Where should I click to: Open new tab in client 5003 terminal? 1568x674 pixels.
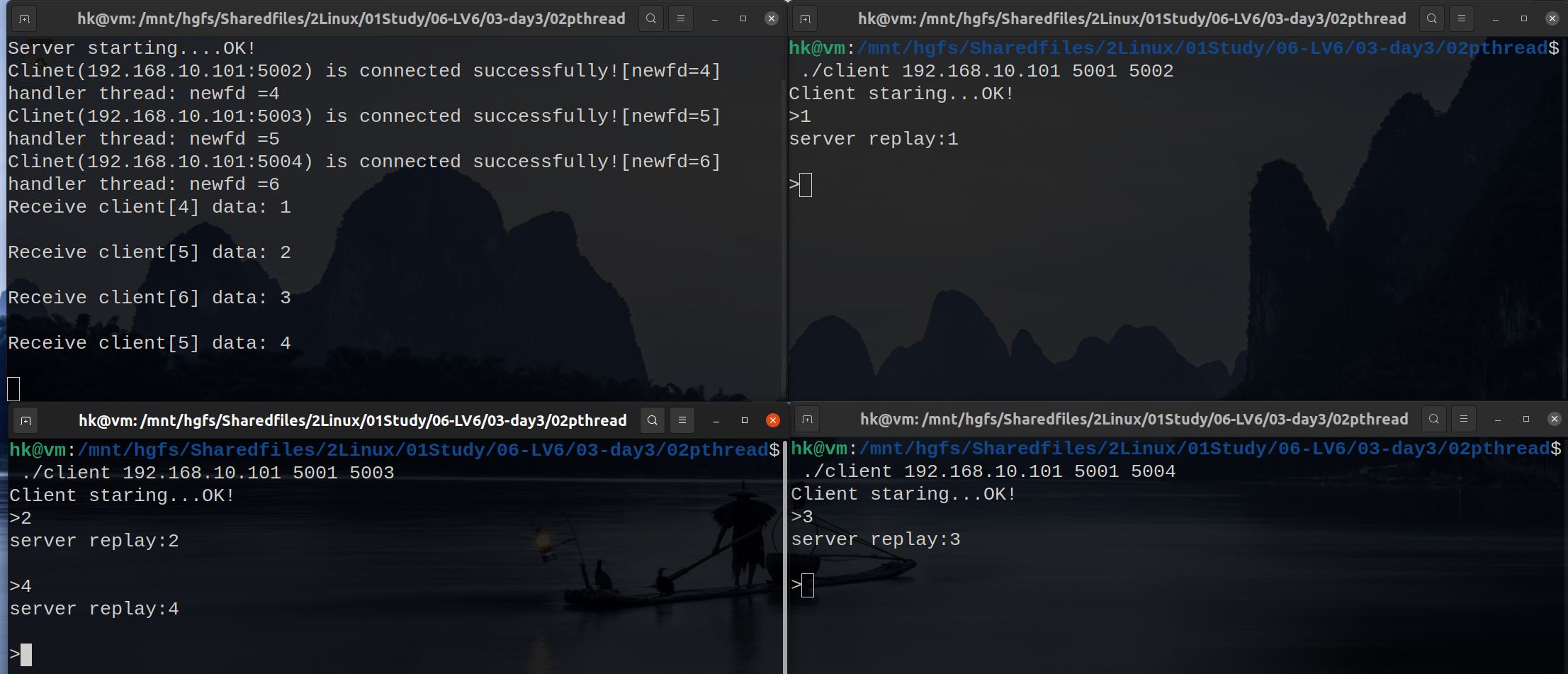[x=26, y=420]
